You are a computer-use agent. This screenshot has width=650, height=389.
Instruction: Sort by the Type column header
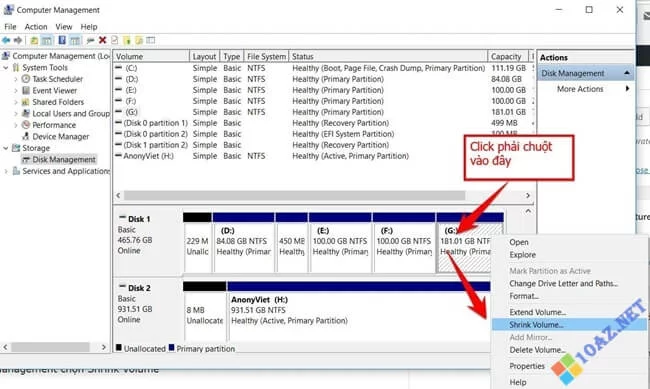pyautogui.click(x=231, y=56)
